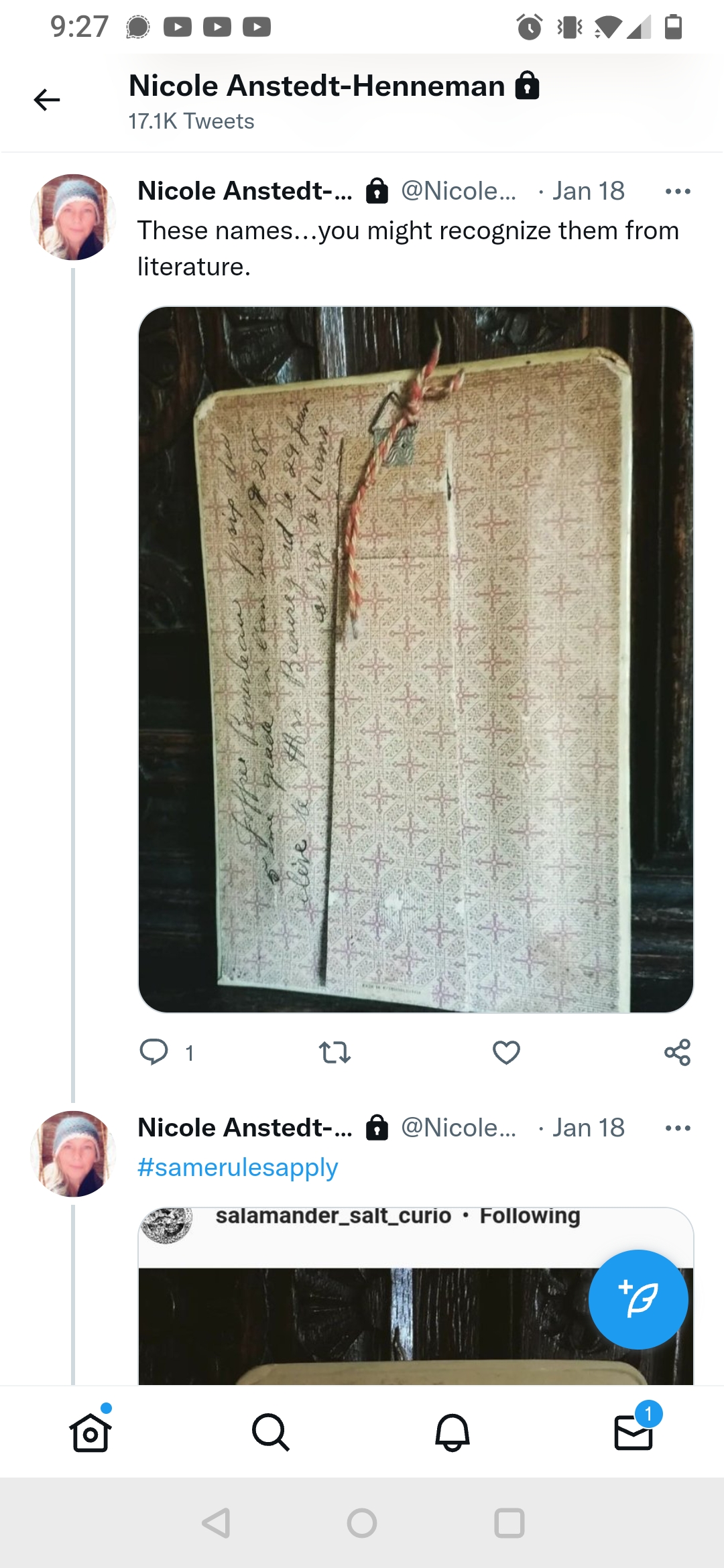This screenshot has width=724, height=1568.
Task: Retweet the literature names tweet
Action: coord(335,1052)
